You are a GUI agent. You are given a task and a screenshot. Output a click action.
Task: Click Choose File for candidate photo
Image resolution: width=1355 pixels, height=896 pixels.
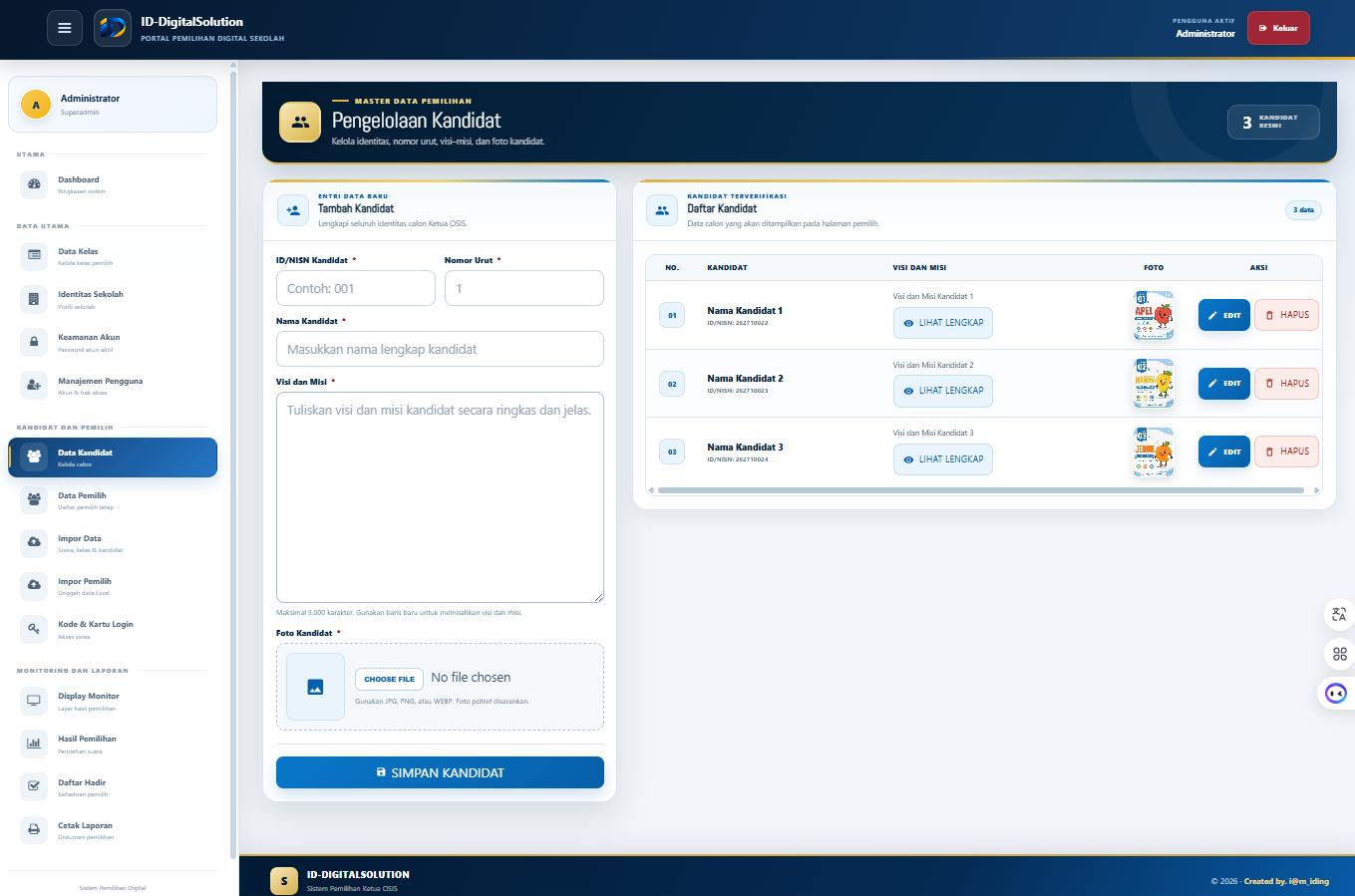(x=389, y=679)
